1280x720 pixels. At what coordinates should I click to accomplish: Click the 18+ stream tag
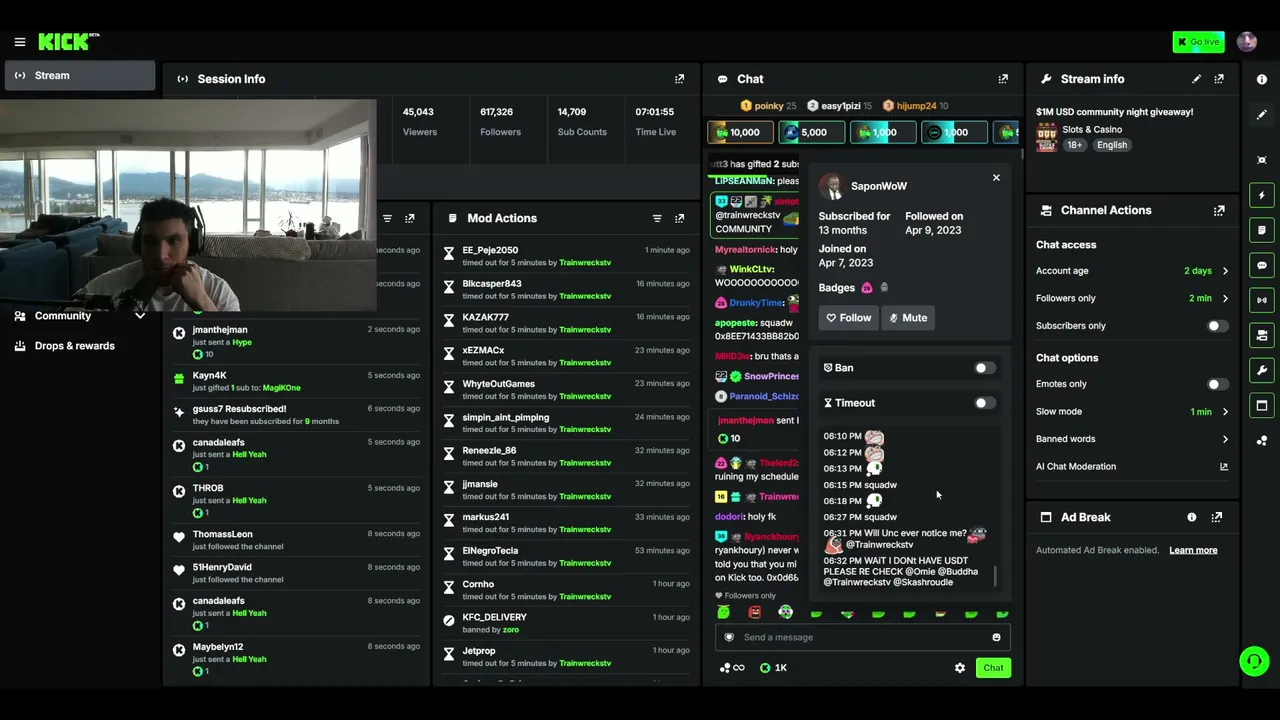pyautogui.click(x=1075, y=145)
